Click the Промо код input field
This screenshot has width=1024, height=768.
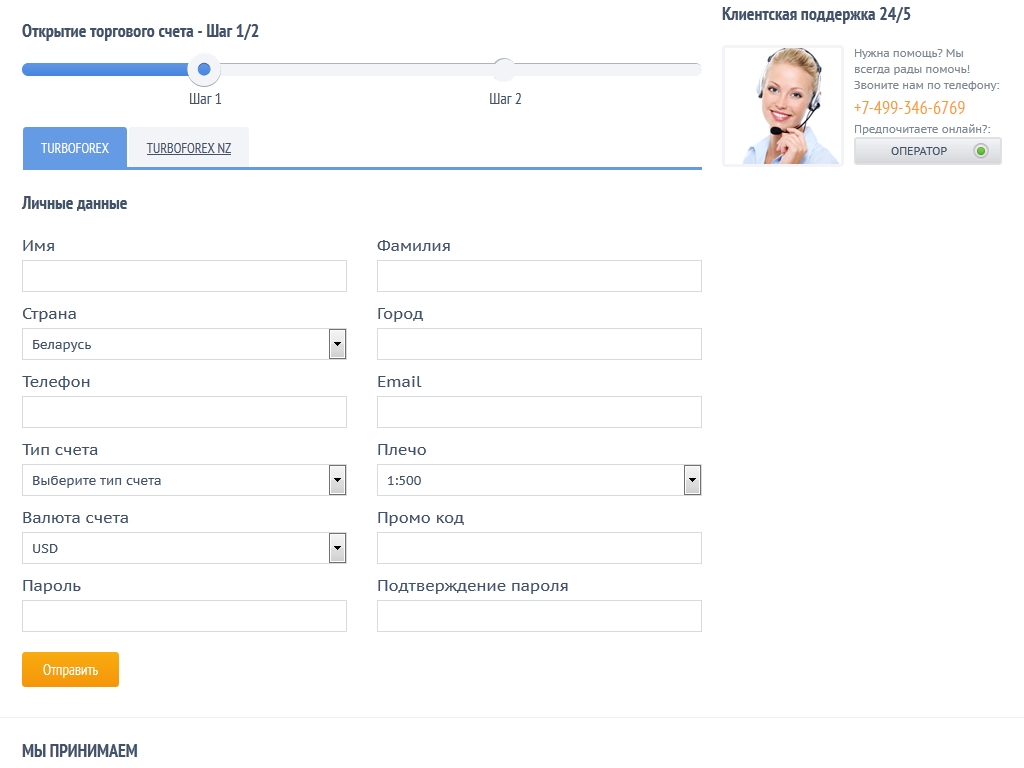pyautogui.click(x=539, y=548)
